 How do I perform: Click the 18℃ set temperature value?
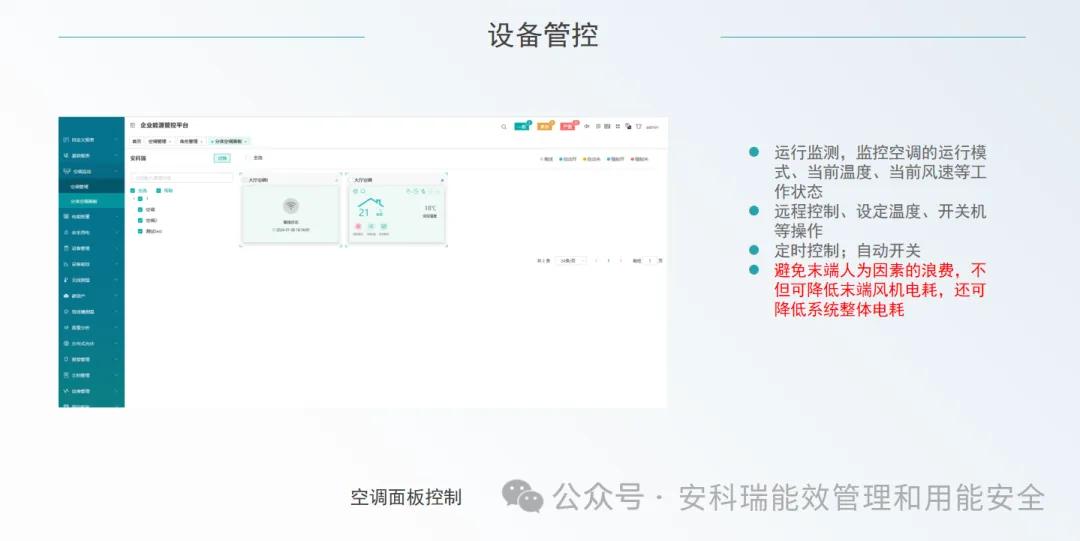coord(430,208)
